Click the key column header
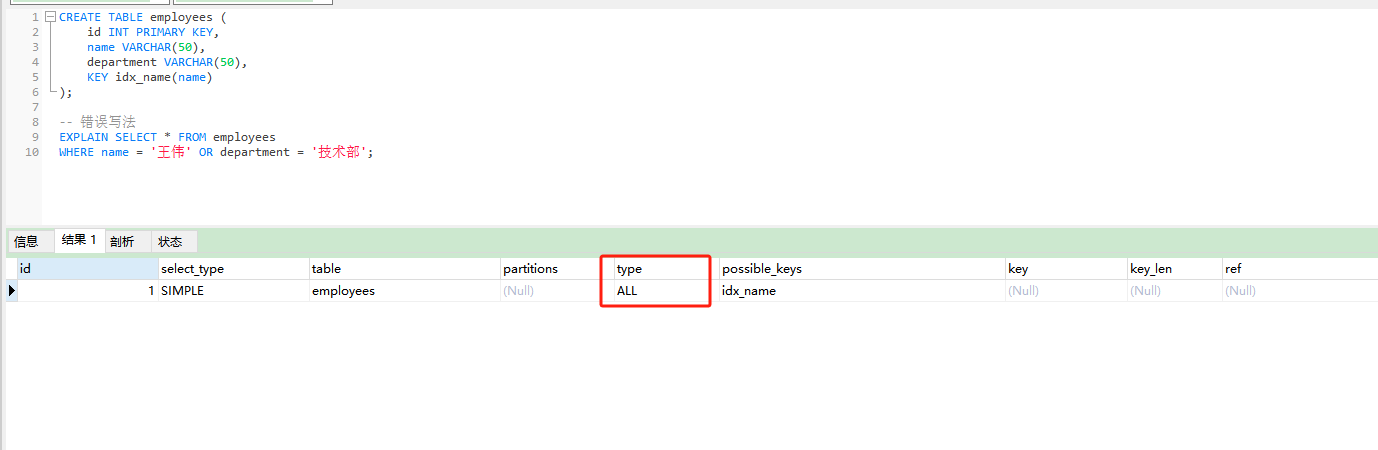Image resolution: width=1378 pixels, height=450 pixels. [x=1066, y=269]
